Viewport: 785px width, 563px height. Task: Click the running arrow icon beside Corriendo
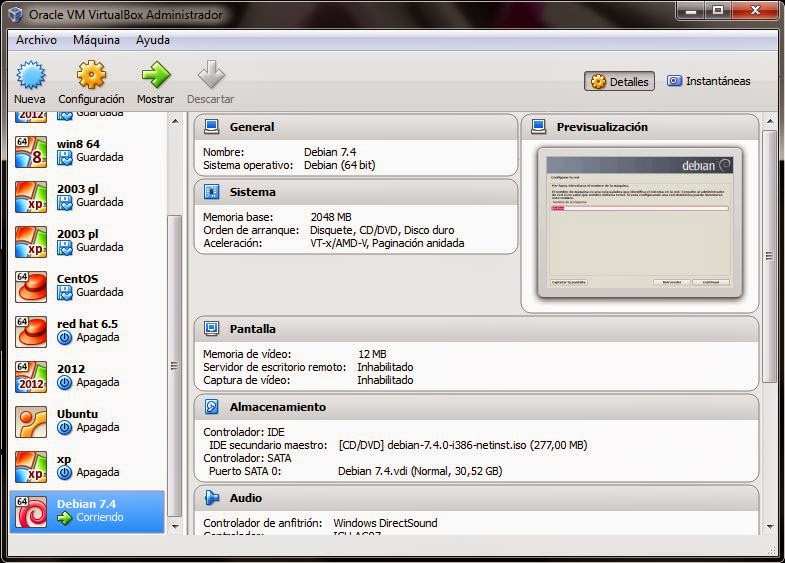point(65,518)
